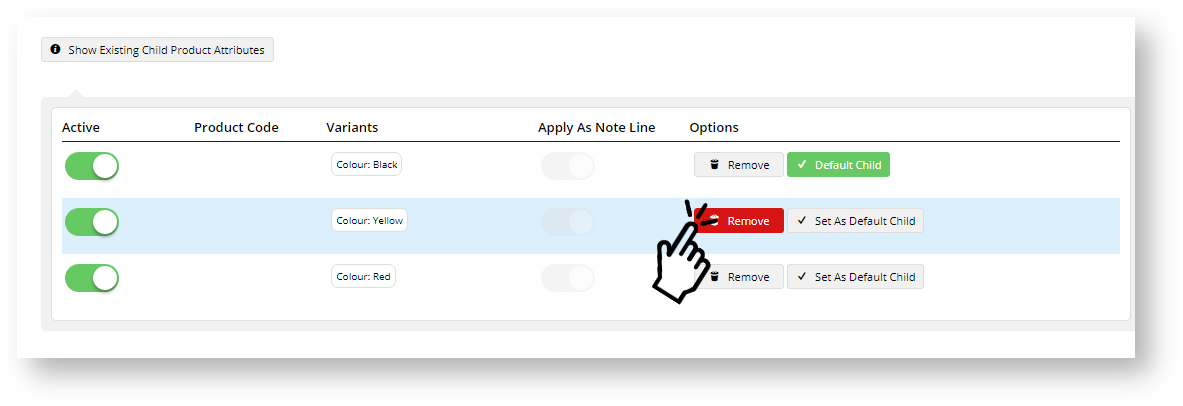Click the checkmark icon in the Colour: Yellow row
The height and width of the screenshot is (406, 1183).
pyautogui.click(x=802, y=221)
